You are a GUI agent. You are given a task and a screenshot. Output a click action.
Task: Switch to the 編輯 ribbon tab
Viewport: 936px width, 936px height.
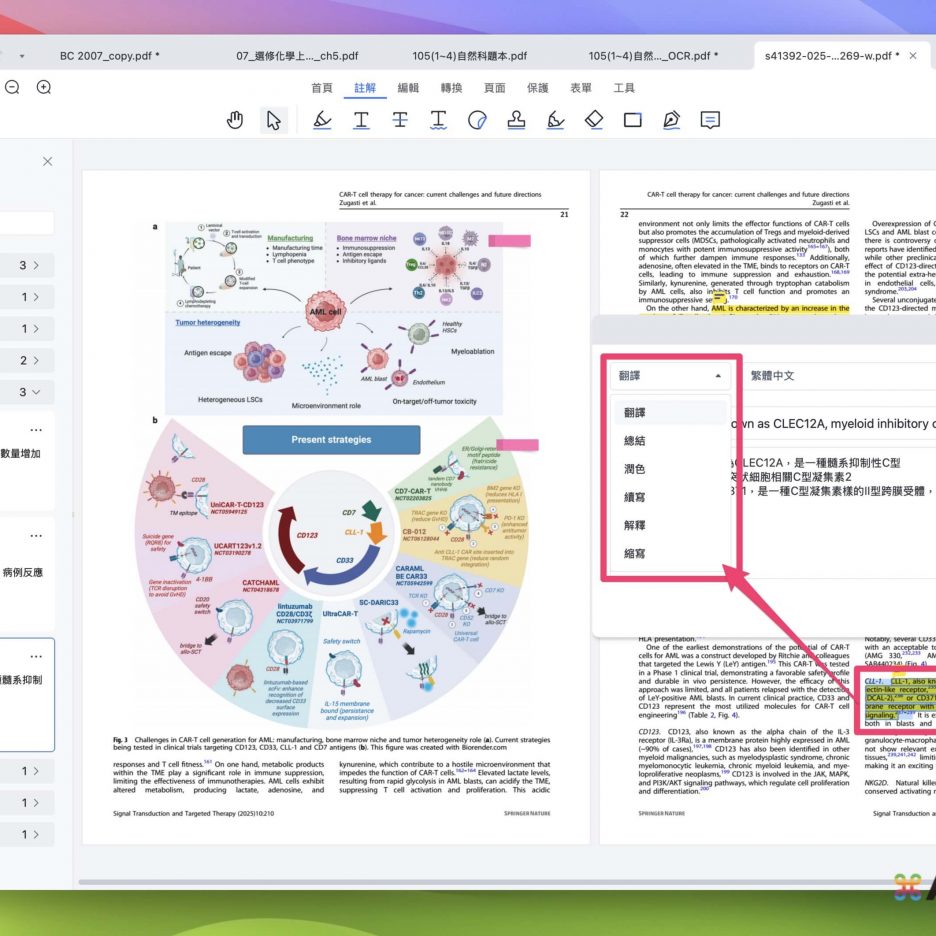pos(408,88)
